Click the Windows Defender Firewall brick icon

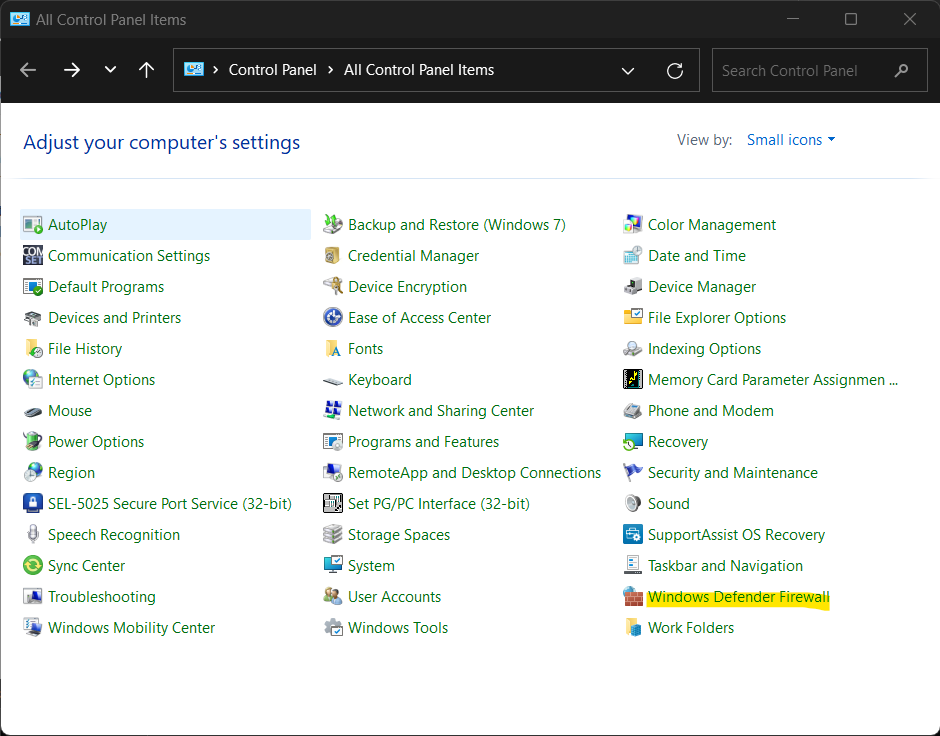coord(632,597)
